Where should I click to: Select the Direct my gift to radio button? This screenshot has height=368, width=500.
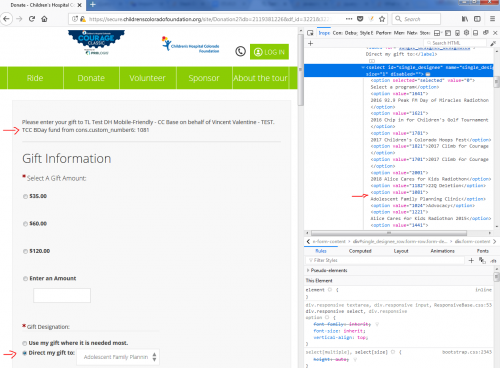(x=25, y=353)
